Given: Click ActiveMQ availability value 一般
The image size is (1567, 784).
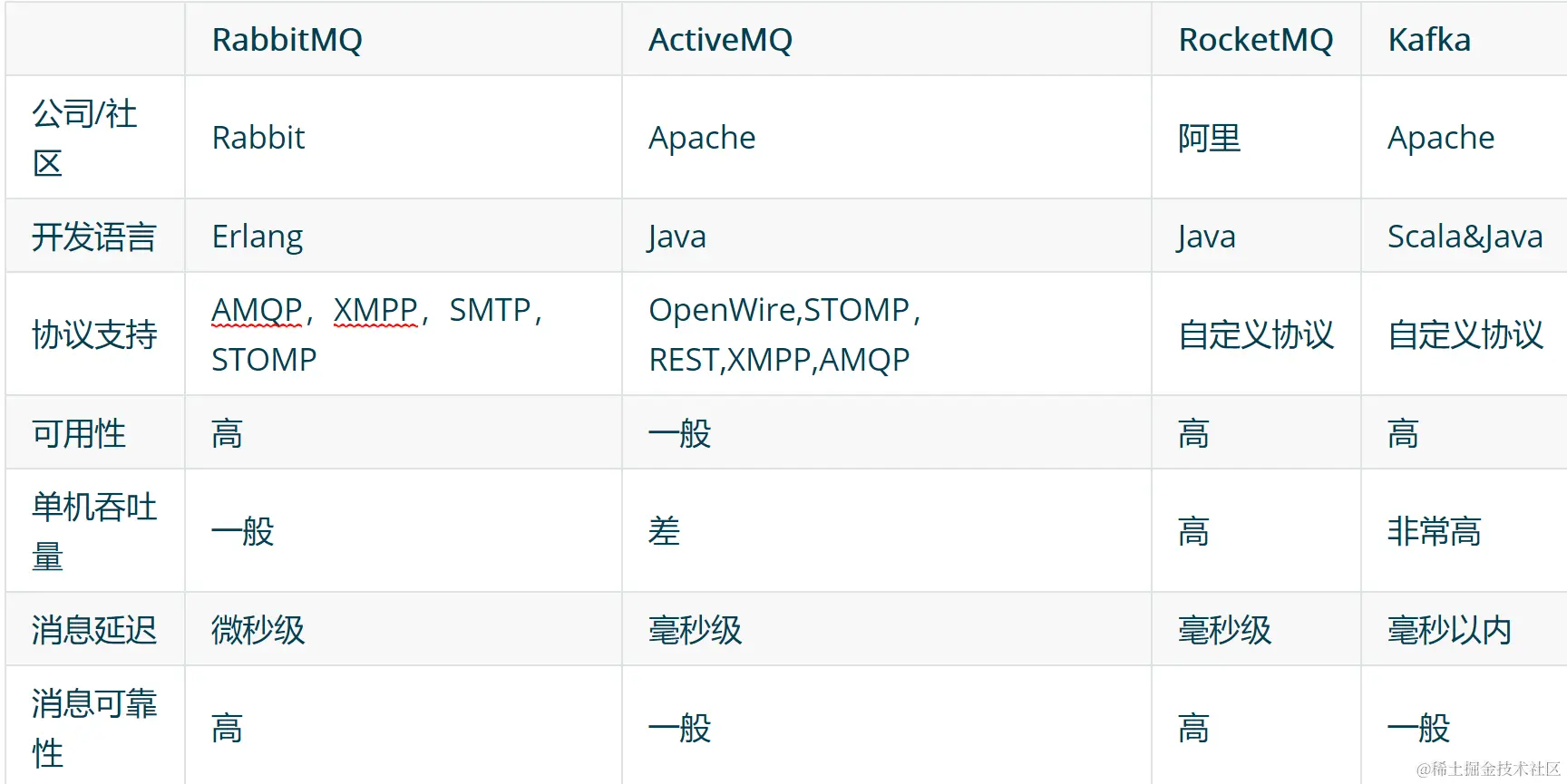Looking at the screenshot, I should click(x=679, y=433).
